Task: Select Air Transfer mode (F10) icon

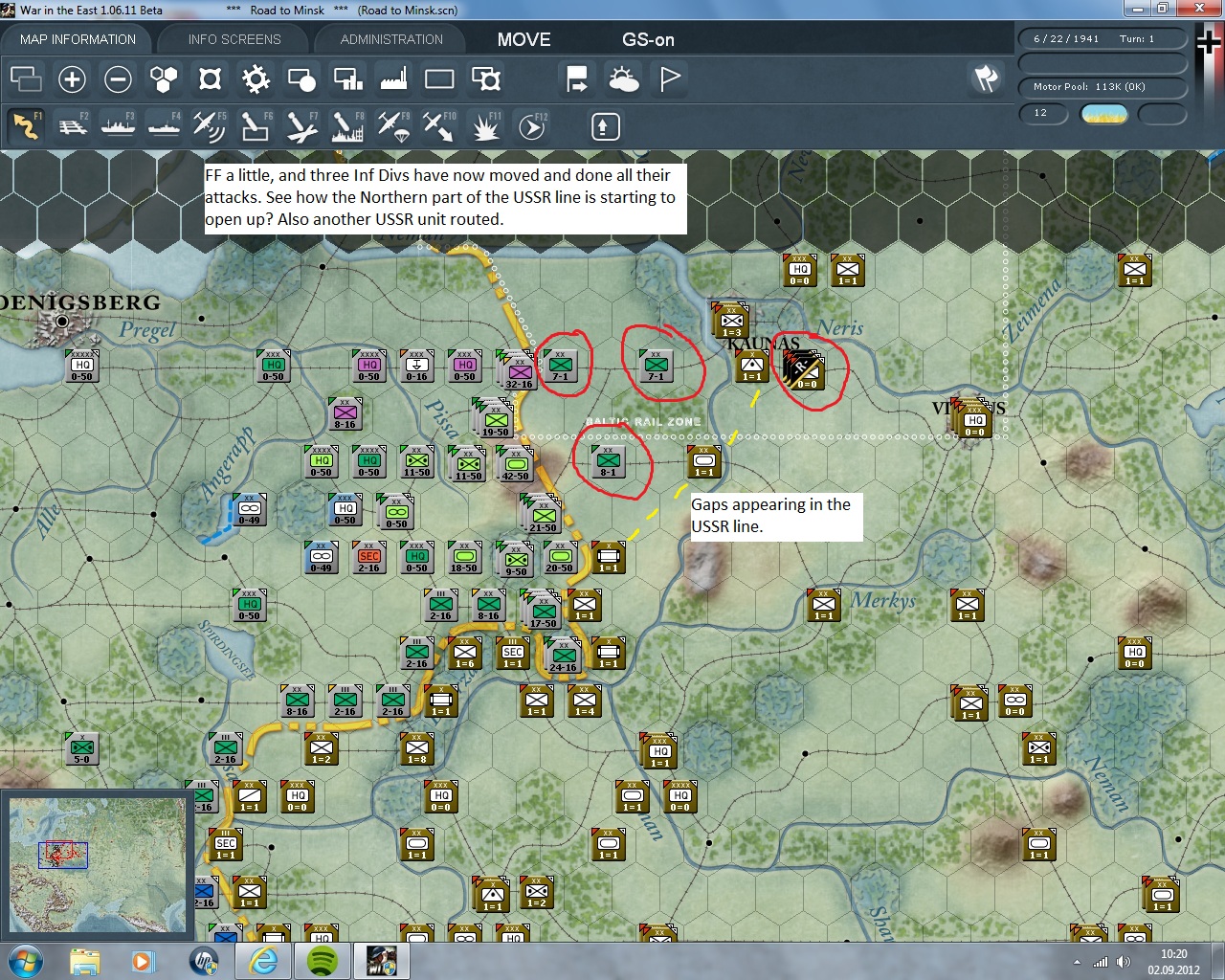Action: tap(439, 126)
